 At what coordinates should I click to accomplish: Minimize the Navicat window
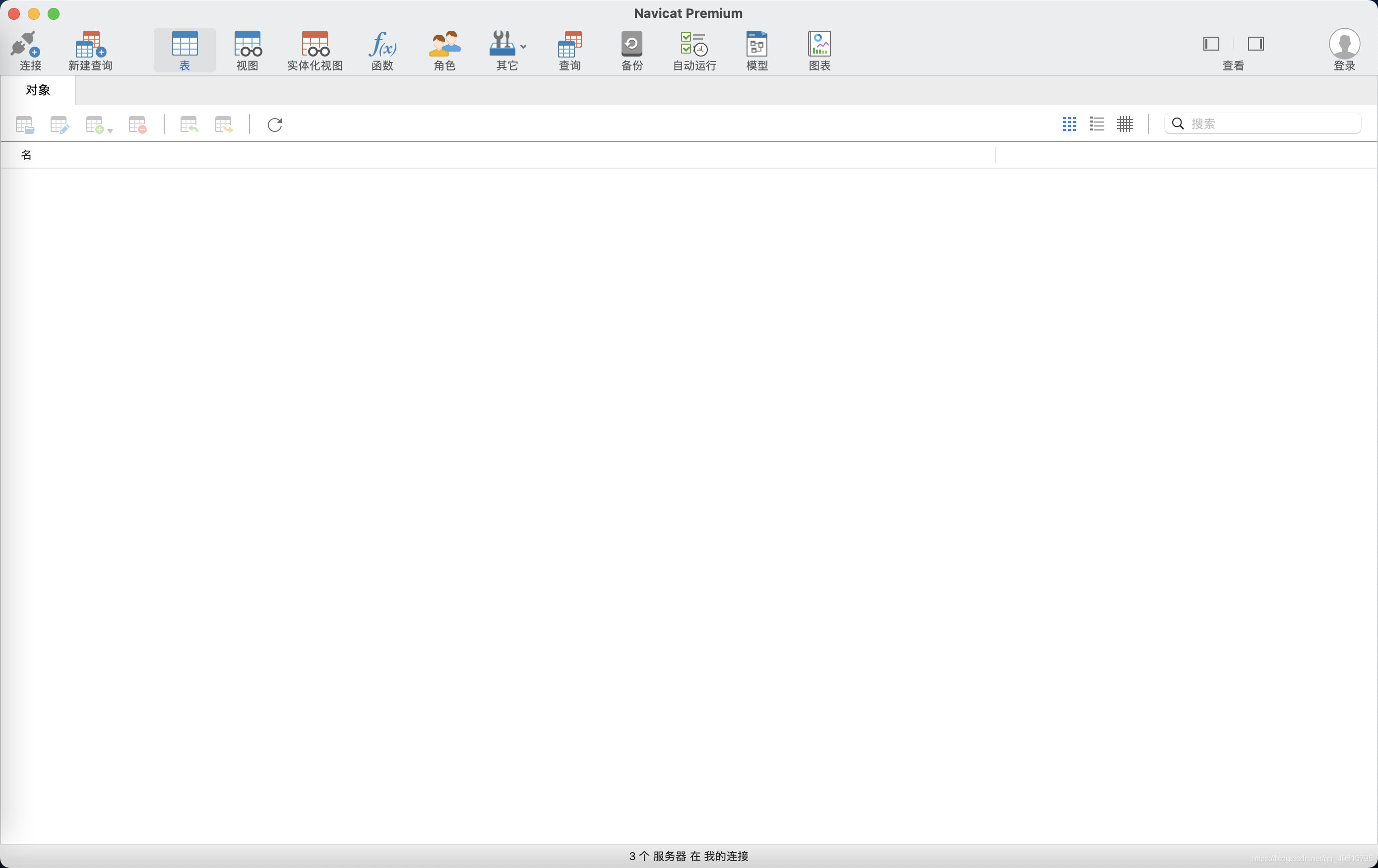pos(34,14)
